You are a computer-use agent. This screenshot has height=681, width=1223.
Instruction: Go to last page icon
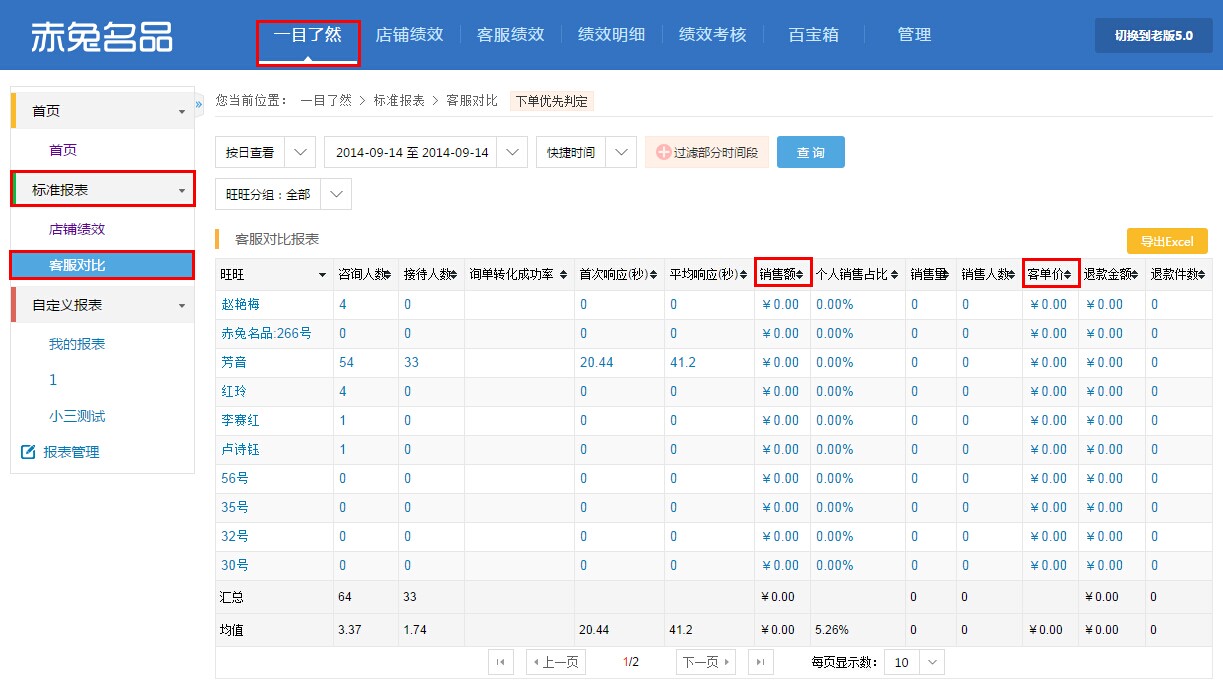point(761,662)
